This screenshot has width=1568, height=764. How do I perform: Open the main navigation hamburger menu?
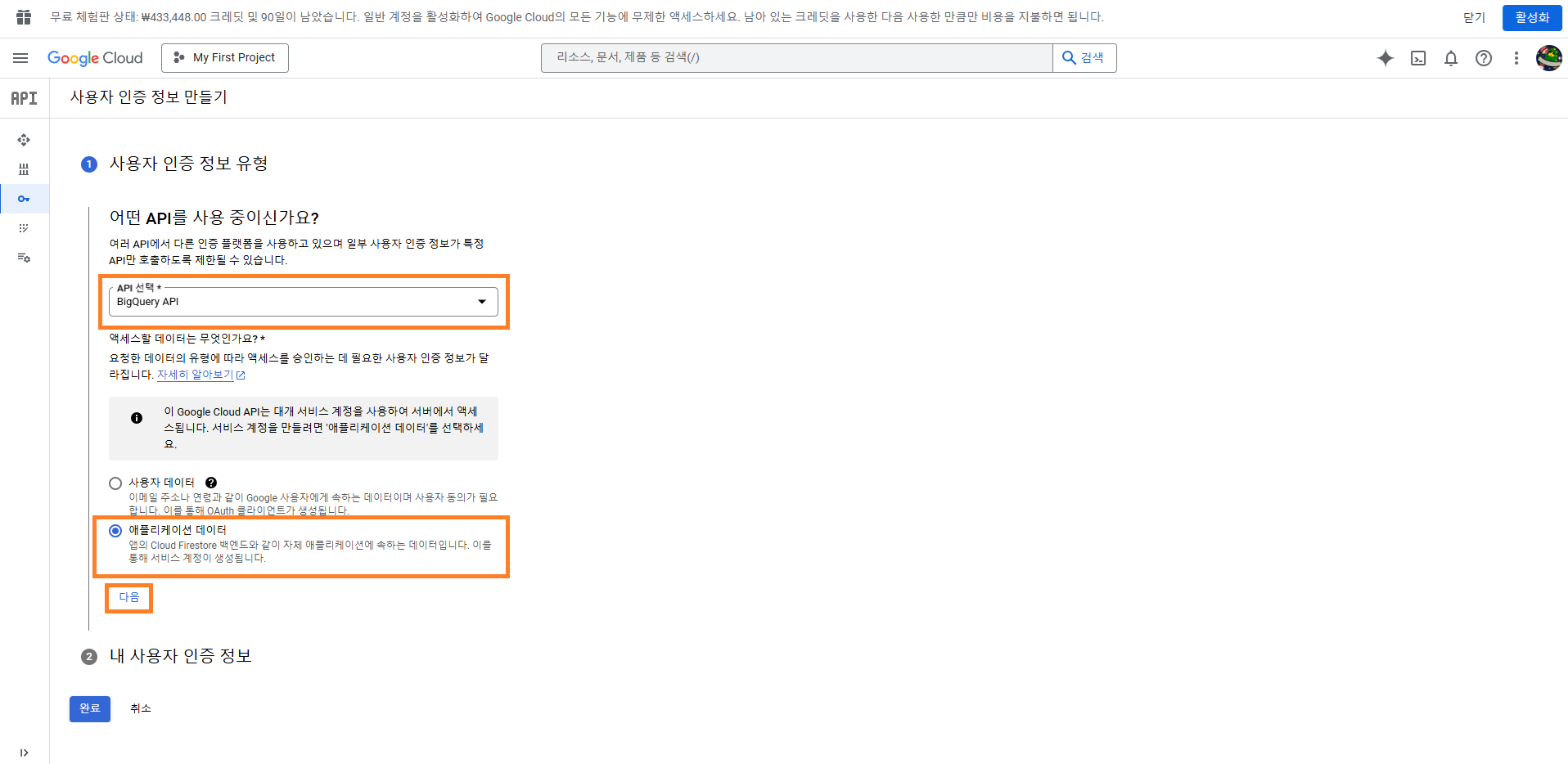pyautogui.click(x=20, y=58)
